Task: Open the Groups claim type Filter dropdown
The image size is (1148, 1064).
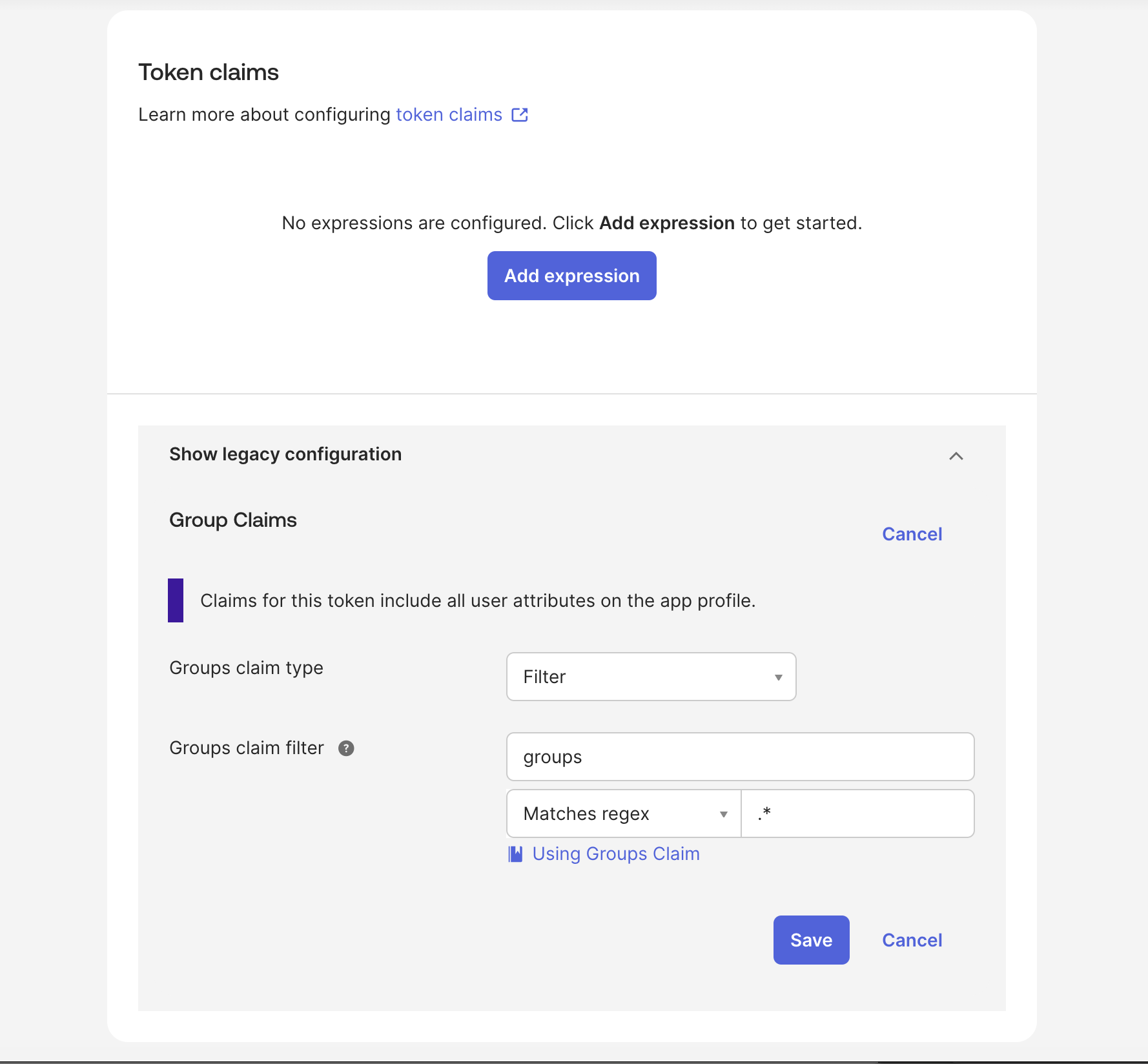Action: [650, 677]
